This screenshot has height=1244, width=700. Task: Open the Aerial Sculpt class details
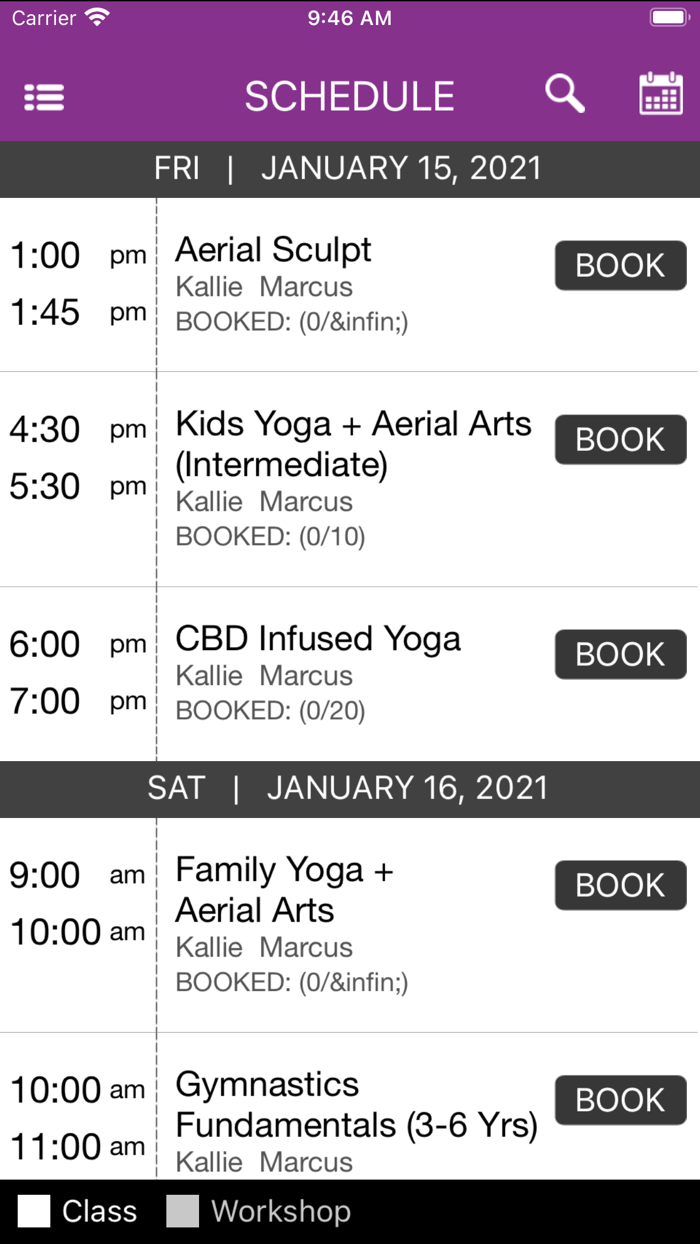pos(272,250)
